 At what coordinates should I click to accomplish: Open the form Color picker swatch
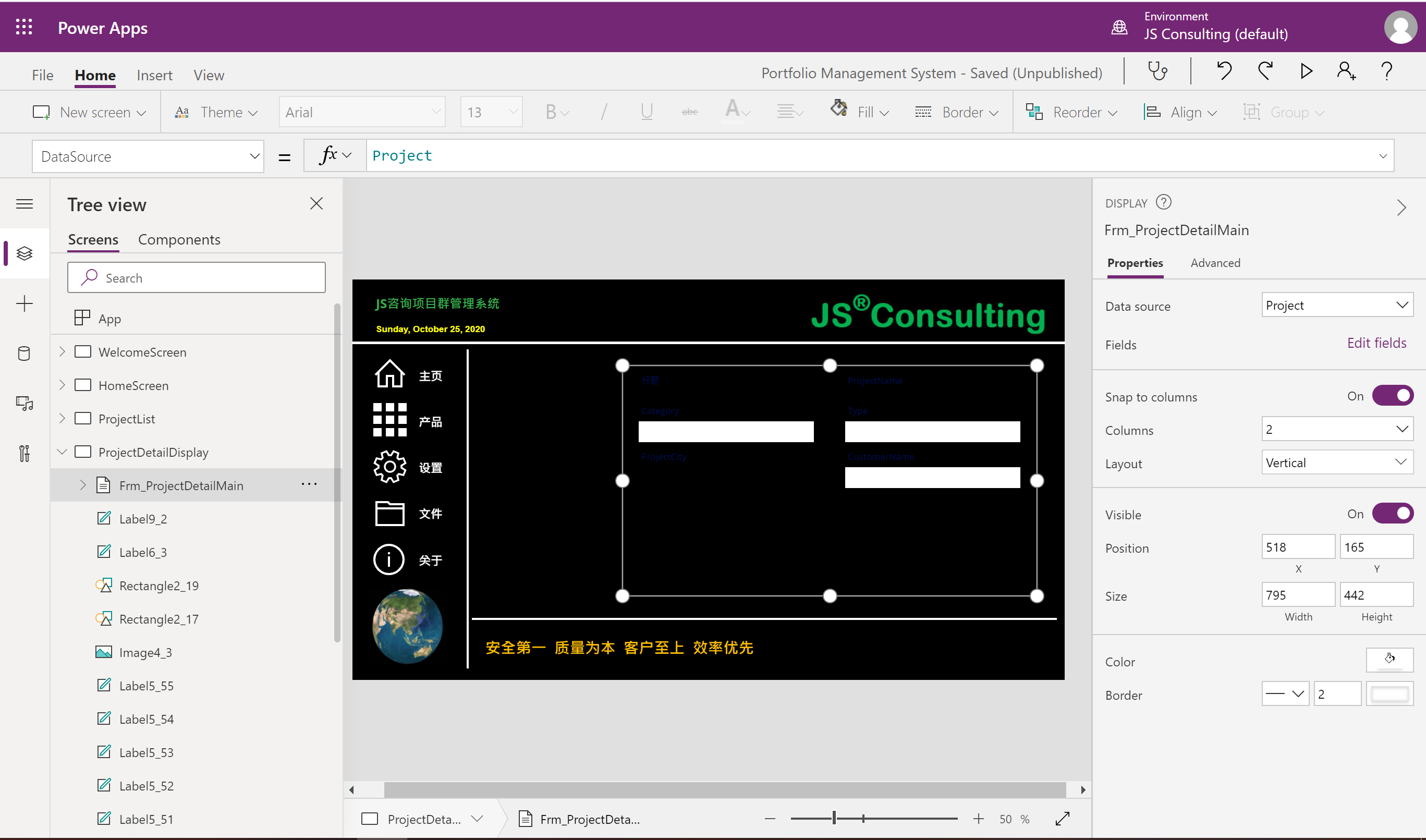[1389, 660]
